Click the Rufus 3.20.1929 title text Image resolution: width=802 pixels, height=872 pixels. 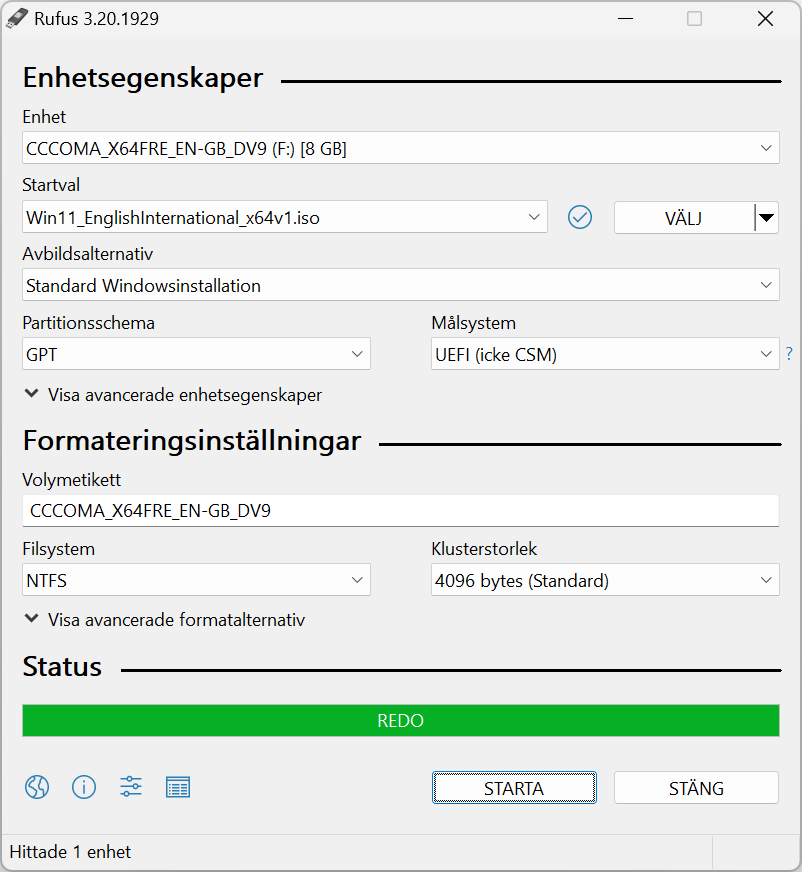pos(96,19)
